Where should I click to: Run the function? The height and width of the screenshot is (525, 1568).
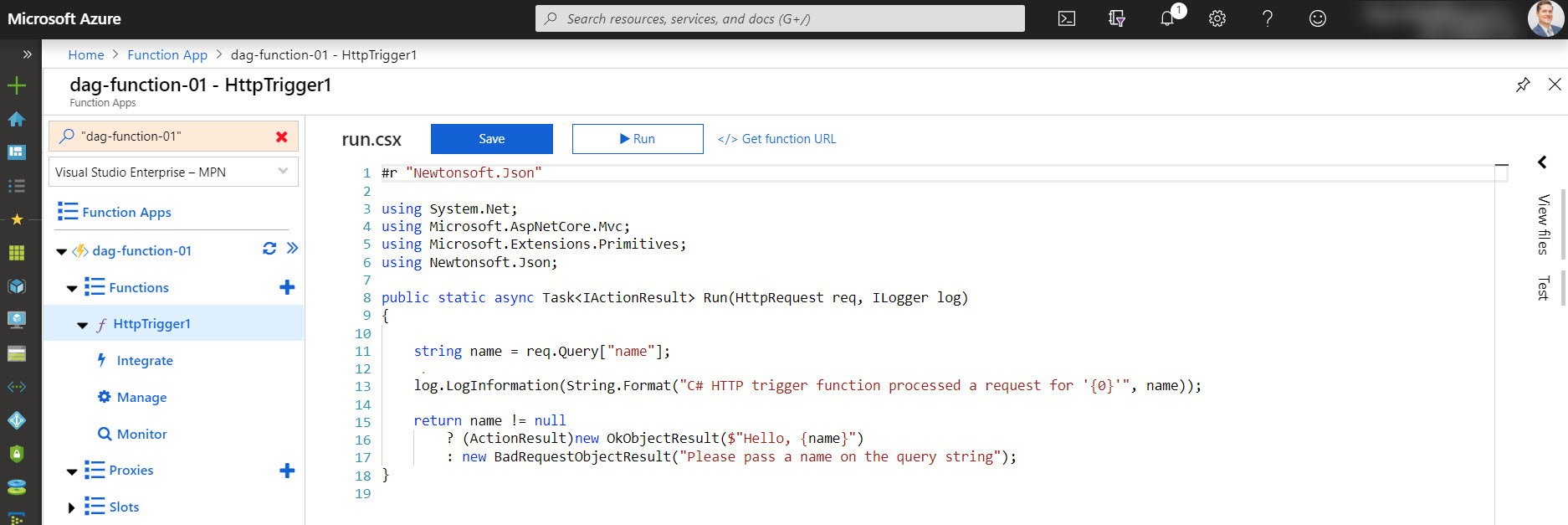pyautogui.click(x=638, y=139)
